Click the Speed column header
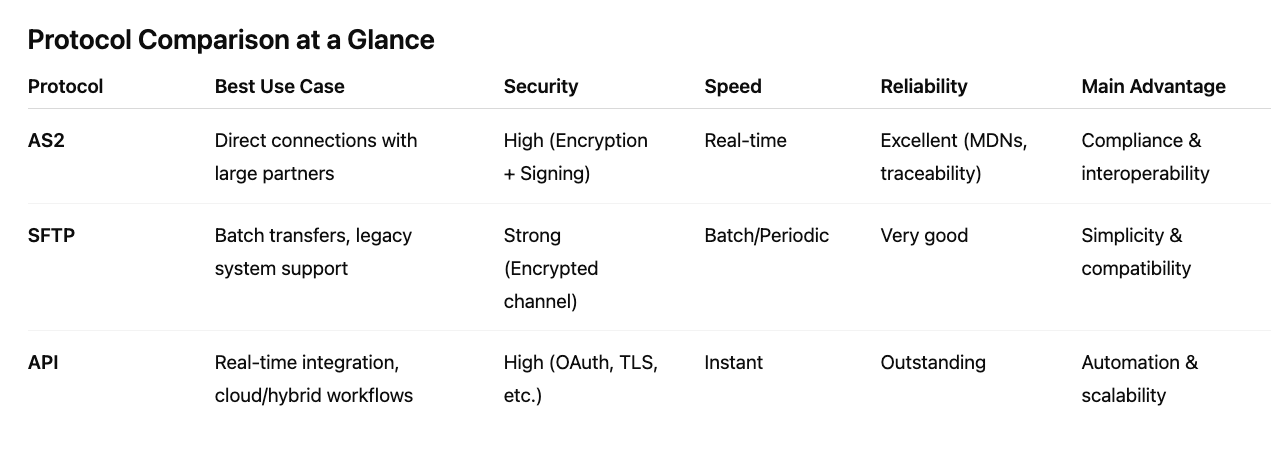The width and height of the screenshot is (1286, 457). (x=732, y=87)
